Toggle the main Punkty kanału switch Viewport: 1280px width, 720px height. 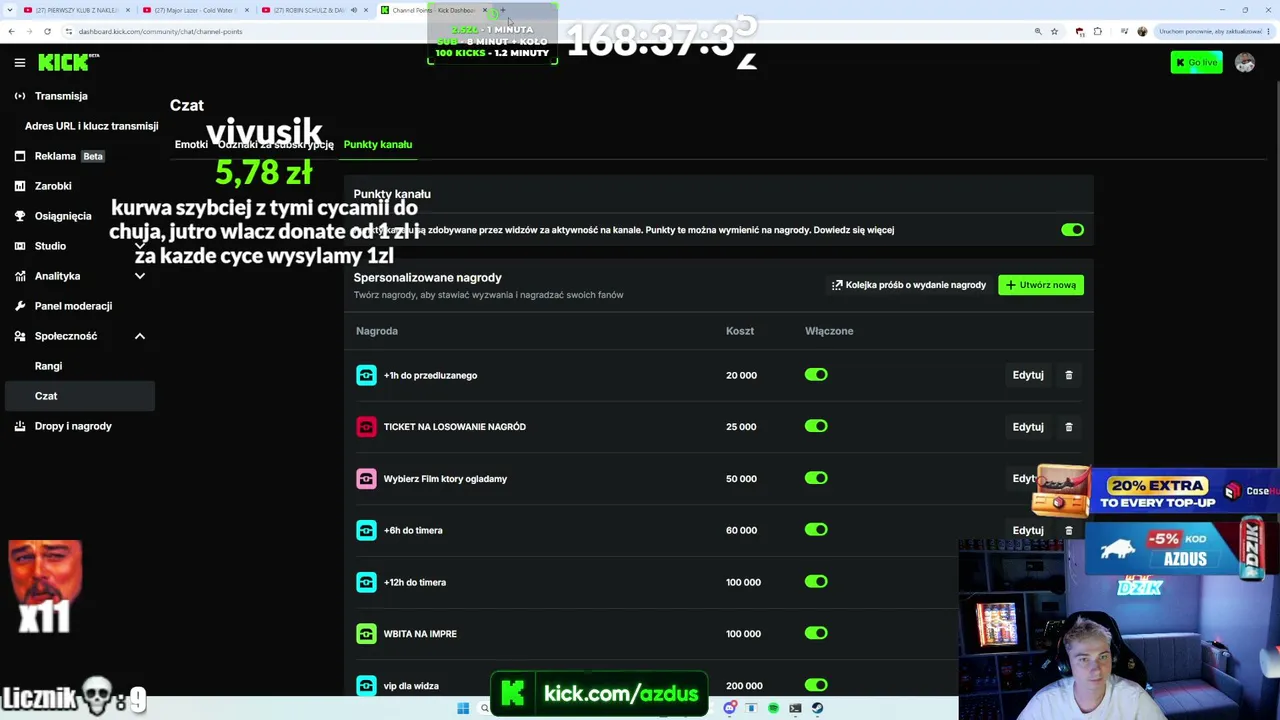point(1072,230)
